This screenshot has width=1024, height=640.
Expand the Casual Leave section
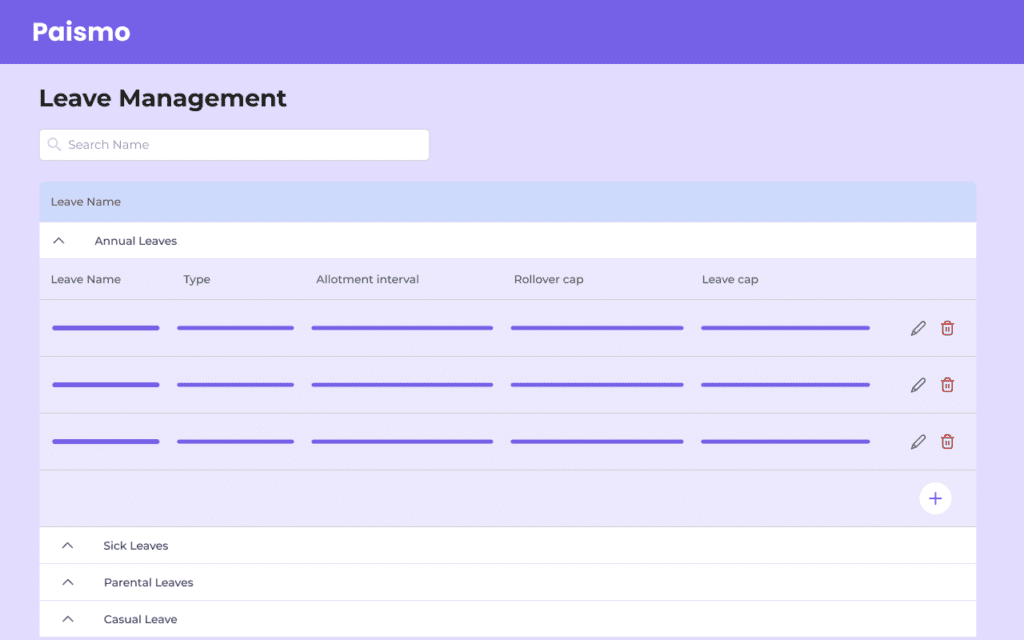tap(67, 618)
